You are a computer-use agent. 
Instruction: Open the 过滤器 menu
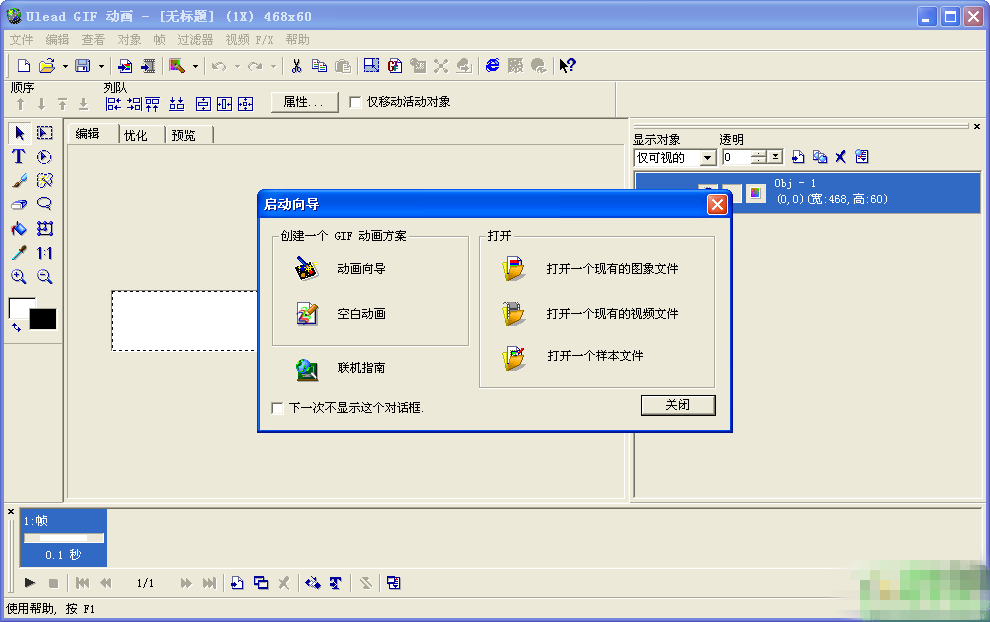click(195, 40)
